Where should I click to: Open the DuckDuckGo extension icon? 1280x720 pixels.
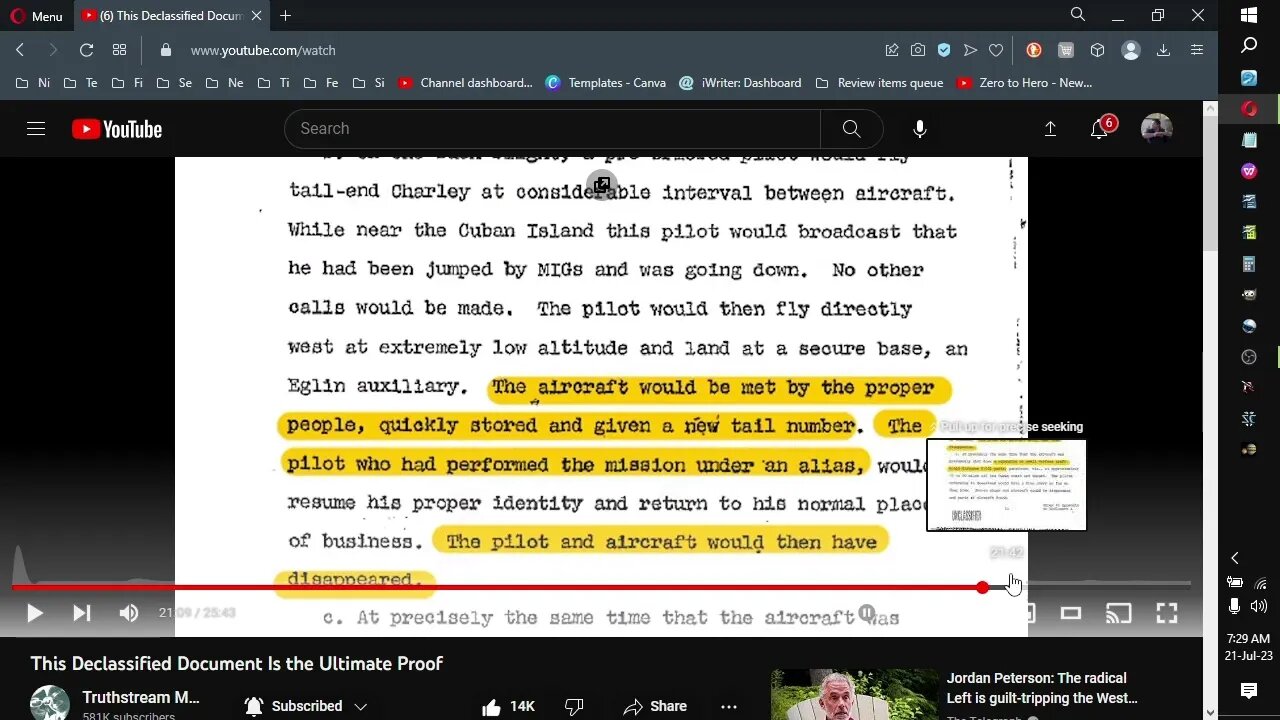(x=1034, y=50)
